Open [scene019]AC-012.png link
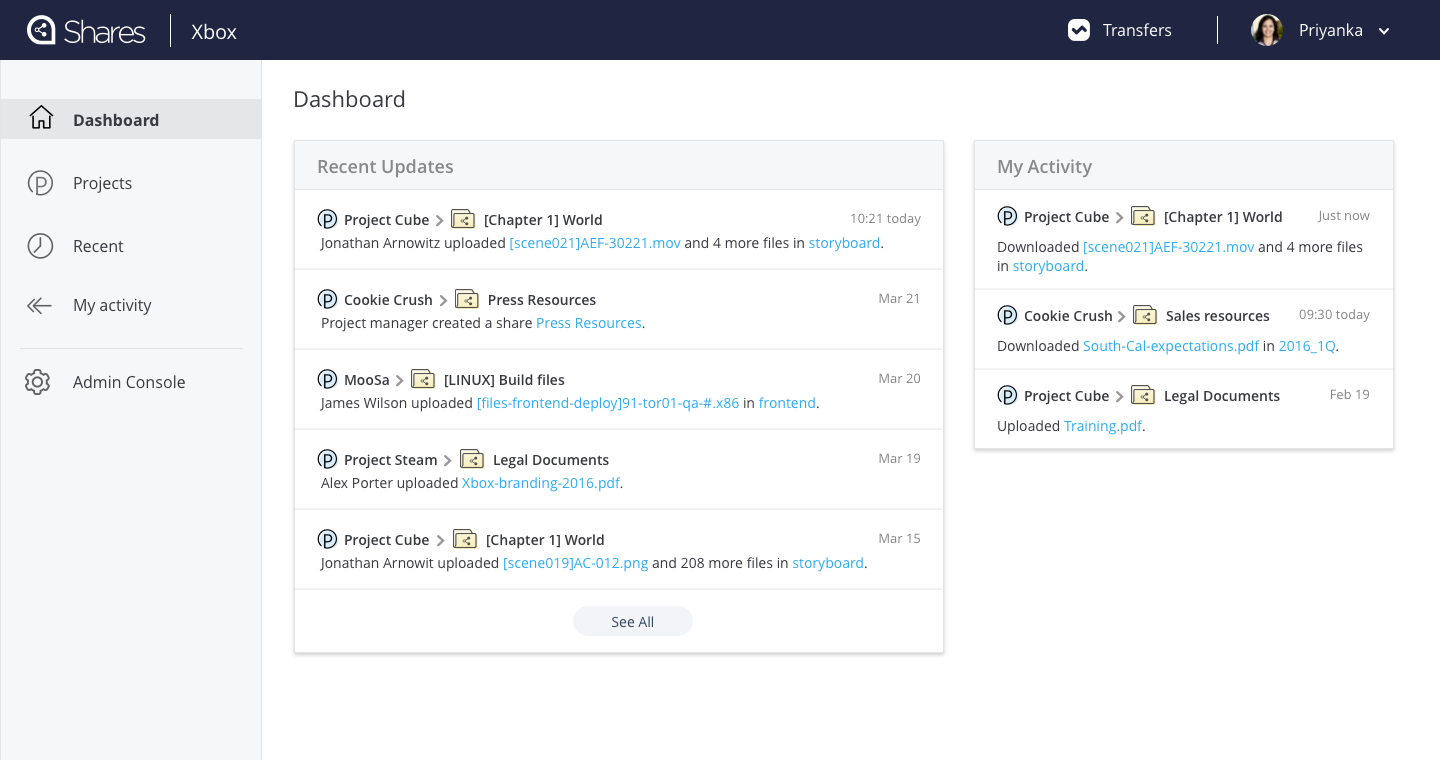Viewport: 1440px width, 760px height. (x=576, y=563)
